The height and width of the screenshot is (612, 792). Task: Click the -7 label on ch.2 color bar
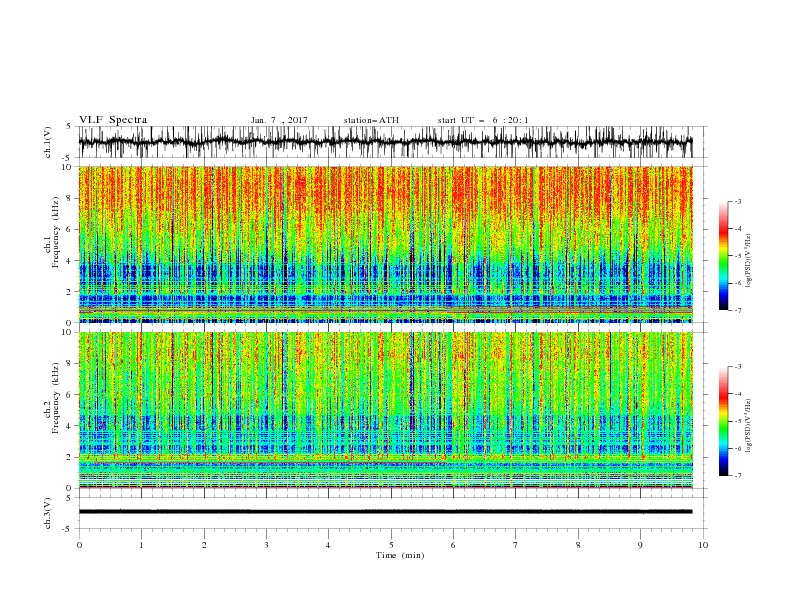(738, 475)
